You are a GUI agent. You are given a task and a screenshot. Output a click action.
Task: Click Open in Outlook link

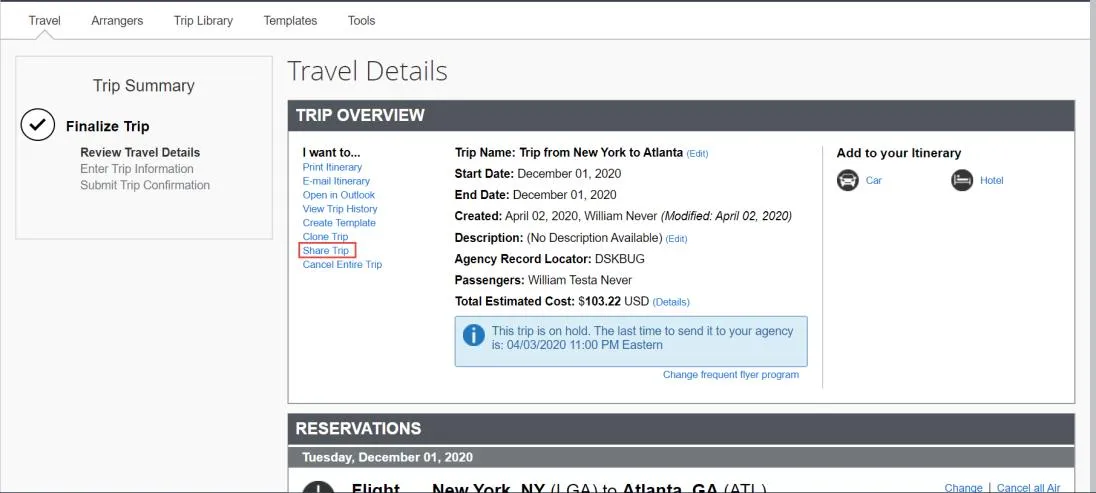pos(338,195)
